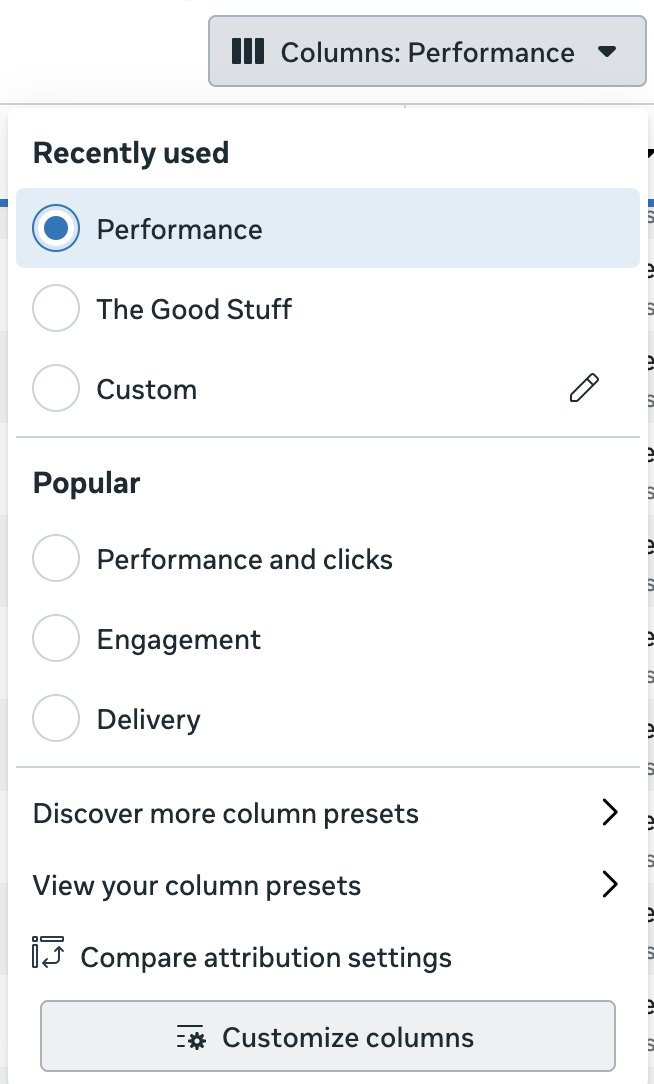The height and width of the screenshot is (1084, 654).
Task: Click the pencil edit icon beside Custom
Action: [584, 388]
